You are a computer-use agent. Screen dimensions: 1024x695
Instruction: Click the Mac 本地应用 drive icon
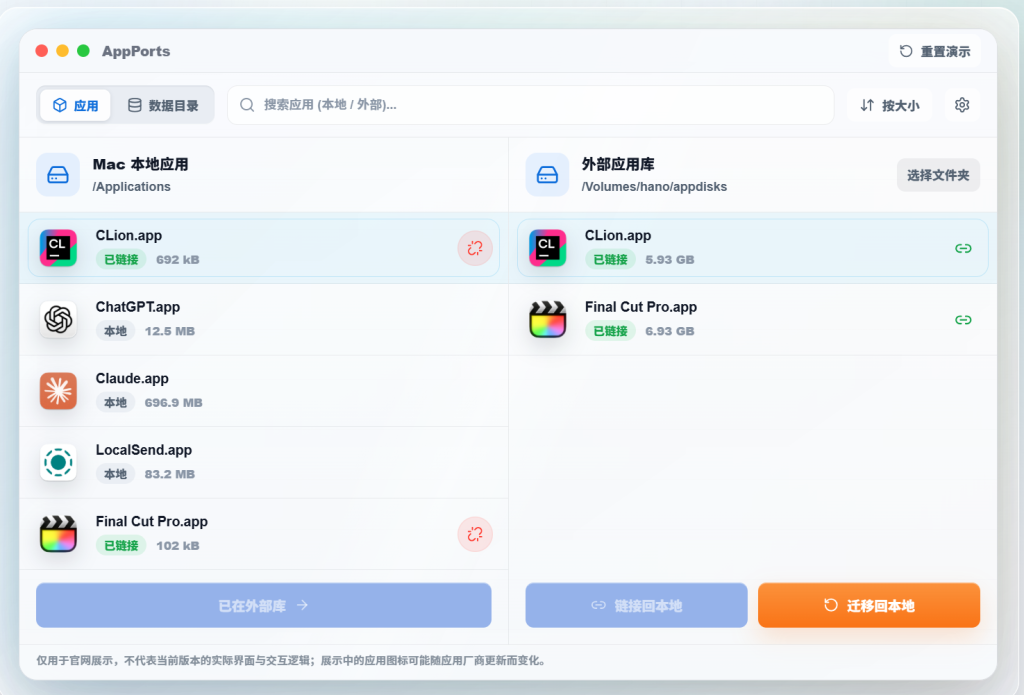pos(58,175)
